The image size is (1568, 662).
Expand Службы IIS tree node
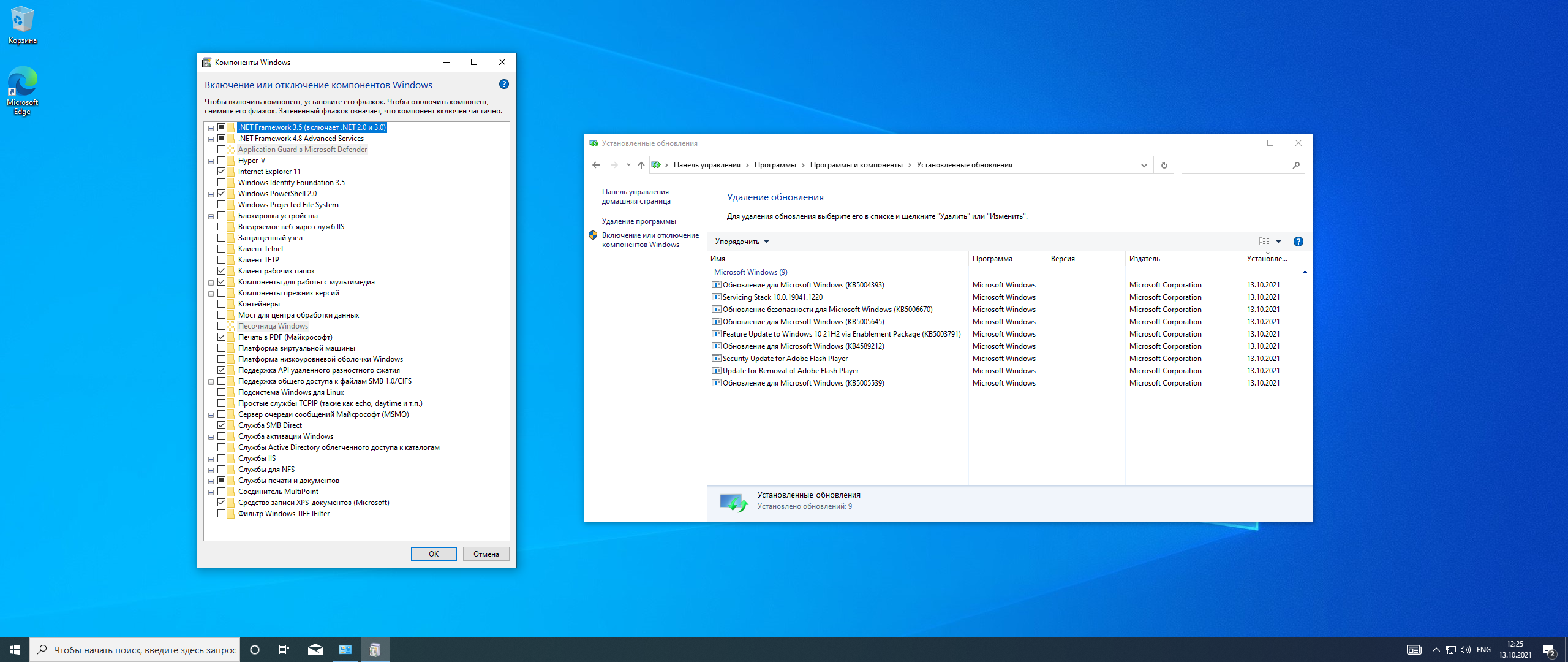pos(211,459)
